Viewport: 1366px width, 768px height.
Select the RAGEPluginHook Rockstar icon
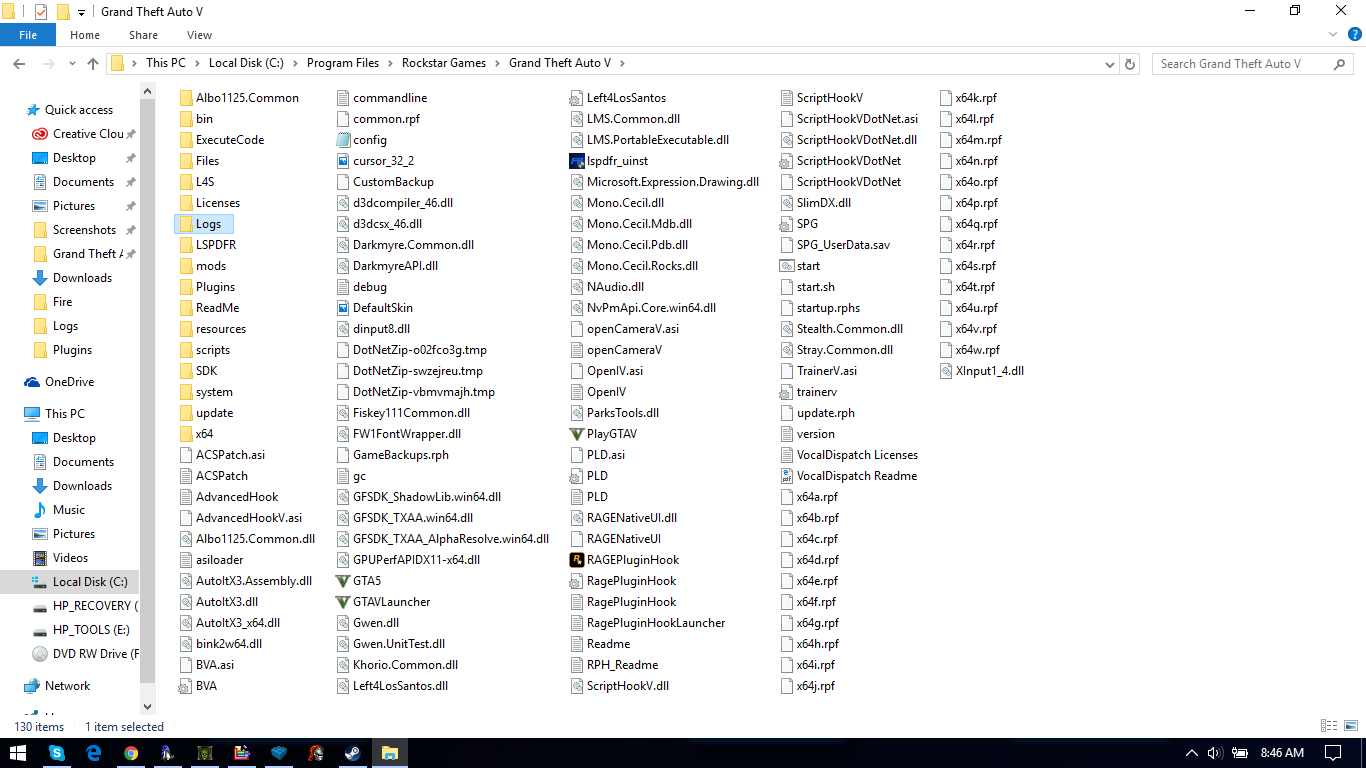(x=576, y=560)
